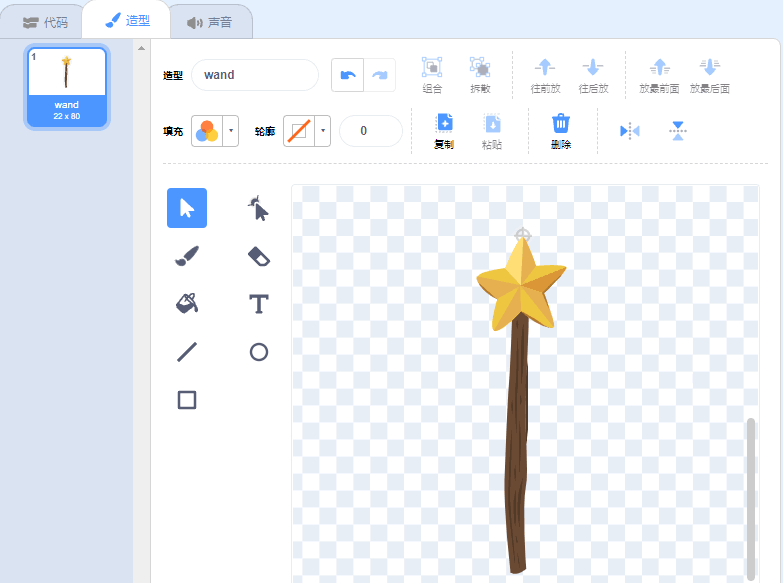Click the 复制 copy button
Screen dimensions: 783x583
pyautogui.click(x=444, y=131)
